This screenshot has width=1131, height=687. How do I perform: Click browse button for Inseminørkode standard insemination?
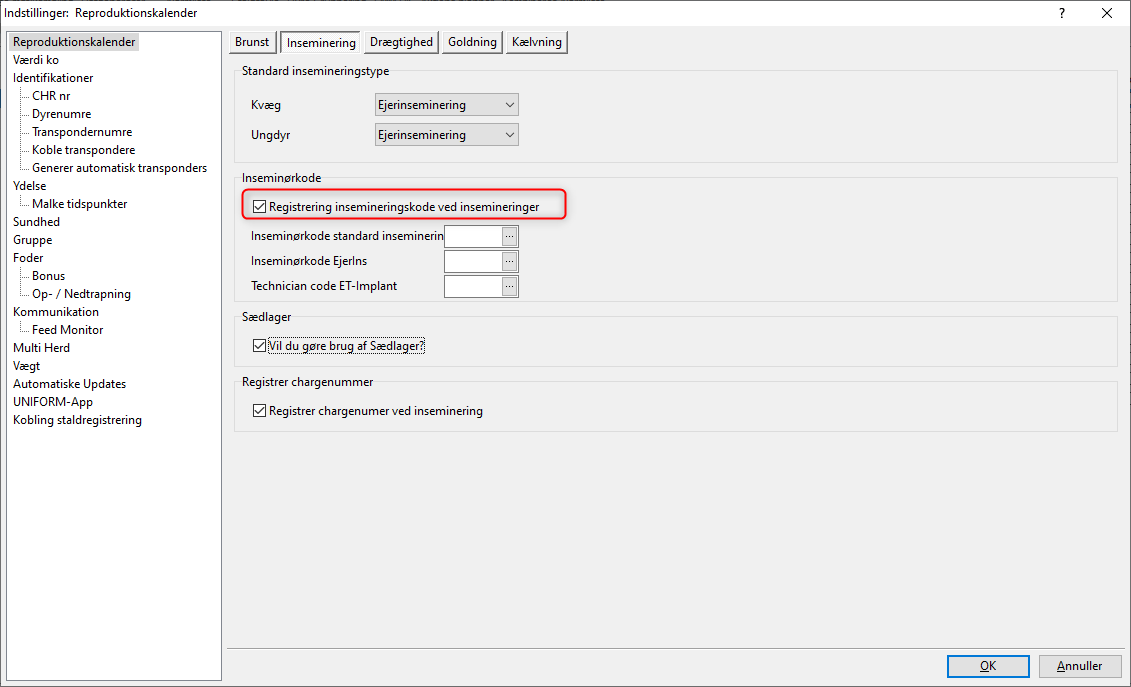(x=510, y=236)
